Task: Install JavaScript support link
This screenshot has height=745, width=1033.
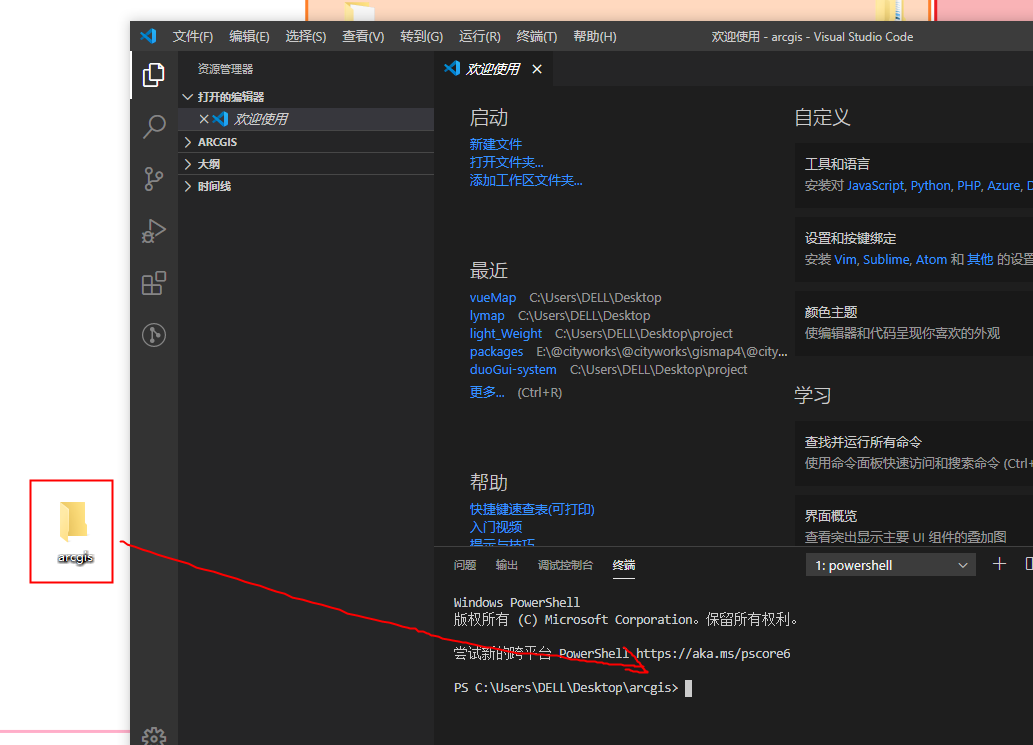Action: click(876, 186)
